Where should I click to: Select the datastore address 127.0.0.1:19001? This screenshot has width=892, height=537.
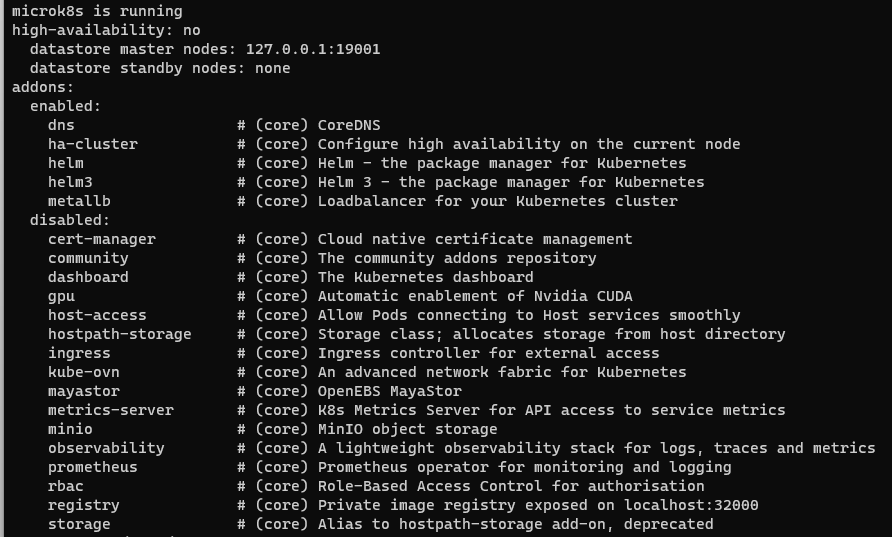[313, 49]
